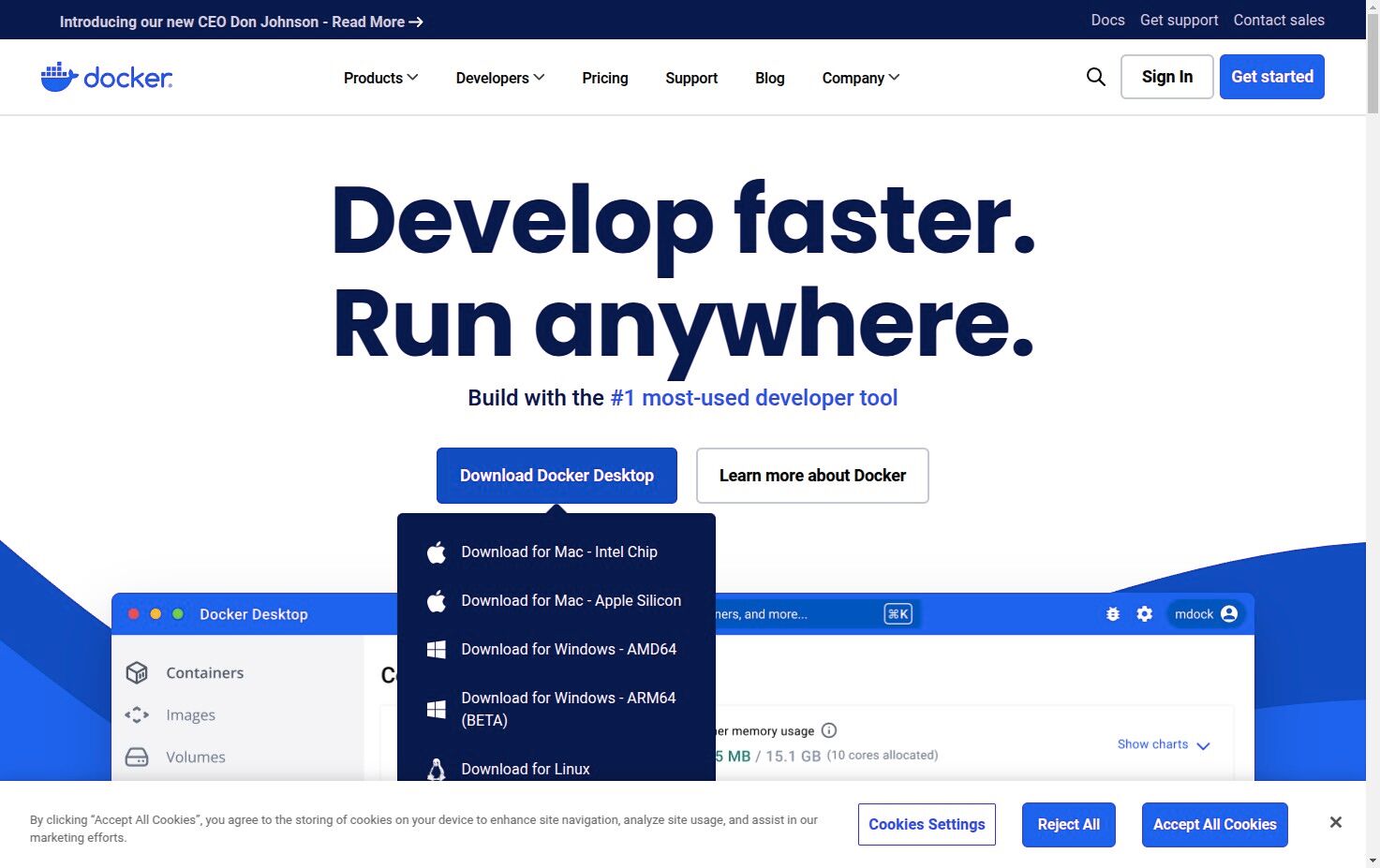Open the bug report icon in Docker Desktop
Viewport: 1380px width, 868px height.
point(1112,614)
